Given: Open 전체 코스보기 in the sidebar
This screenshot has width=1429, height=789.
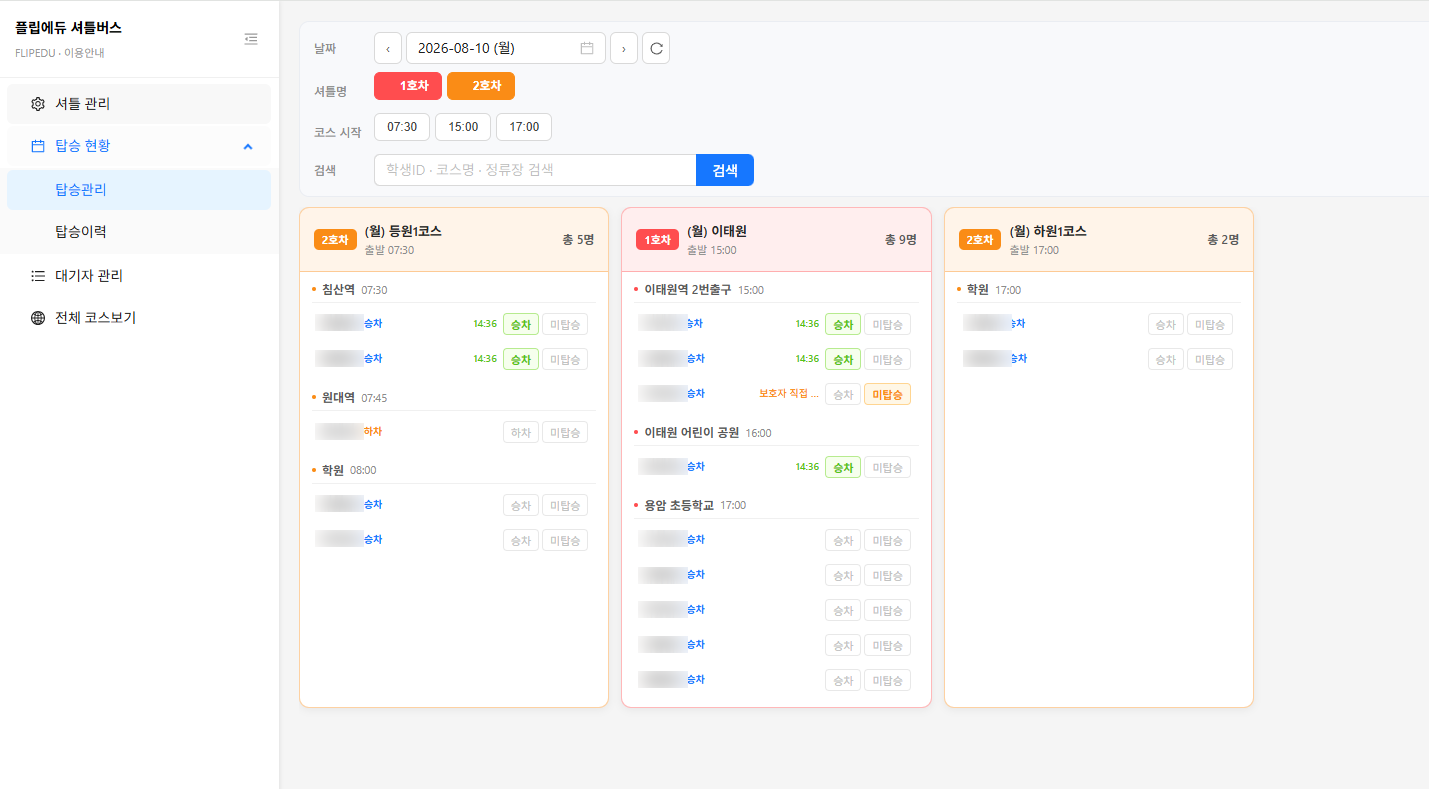Looking at the screenshot, I should (x=139, y=318).
